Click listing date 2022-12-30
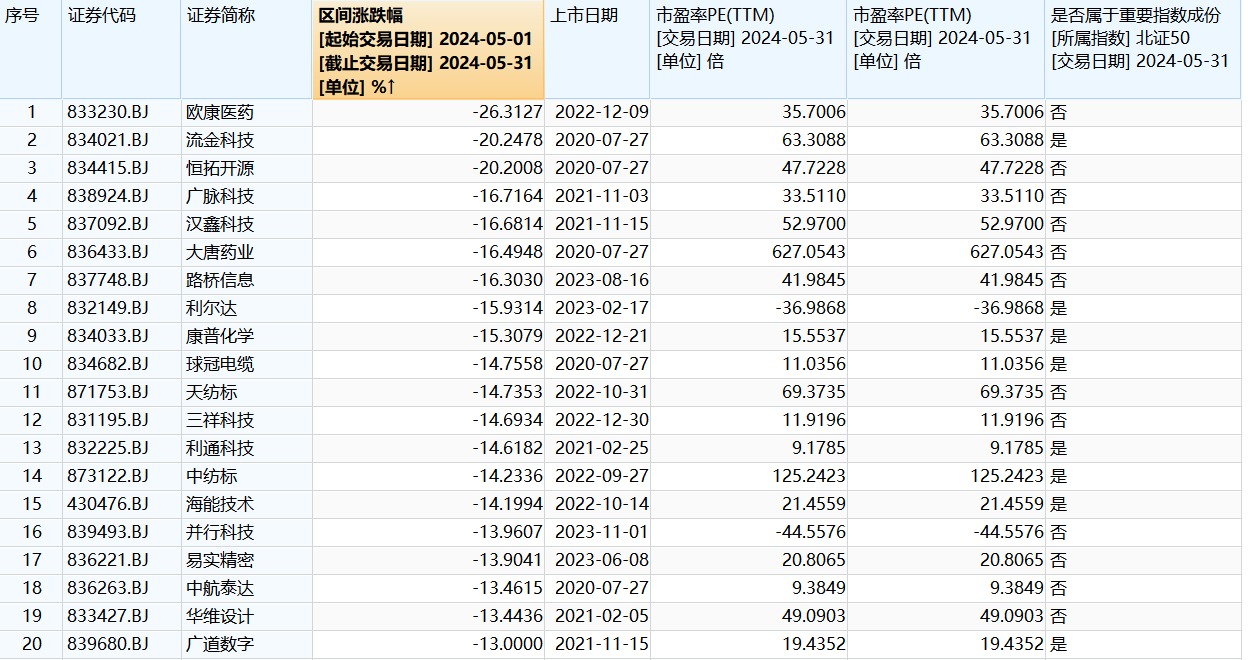The height and width of the screenshot is (660, 1249). 601,420
